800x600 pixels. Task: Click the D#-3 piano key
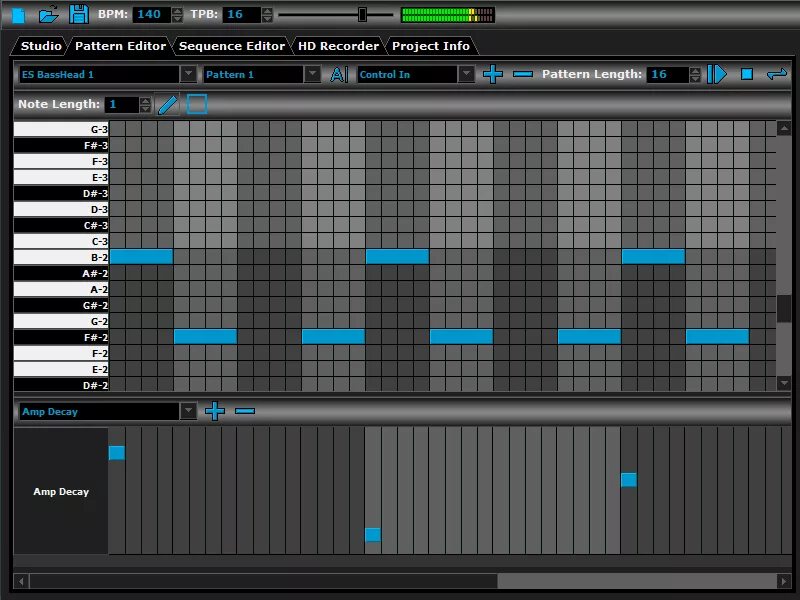pos(61,193)
